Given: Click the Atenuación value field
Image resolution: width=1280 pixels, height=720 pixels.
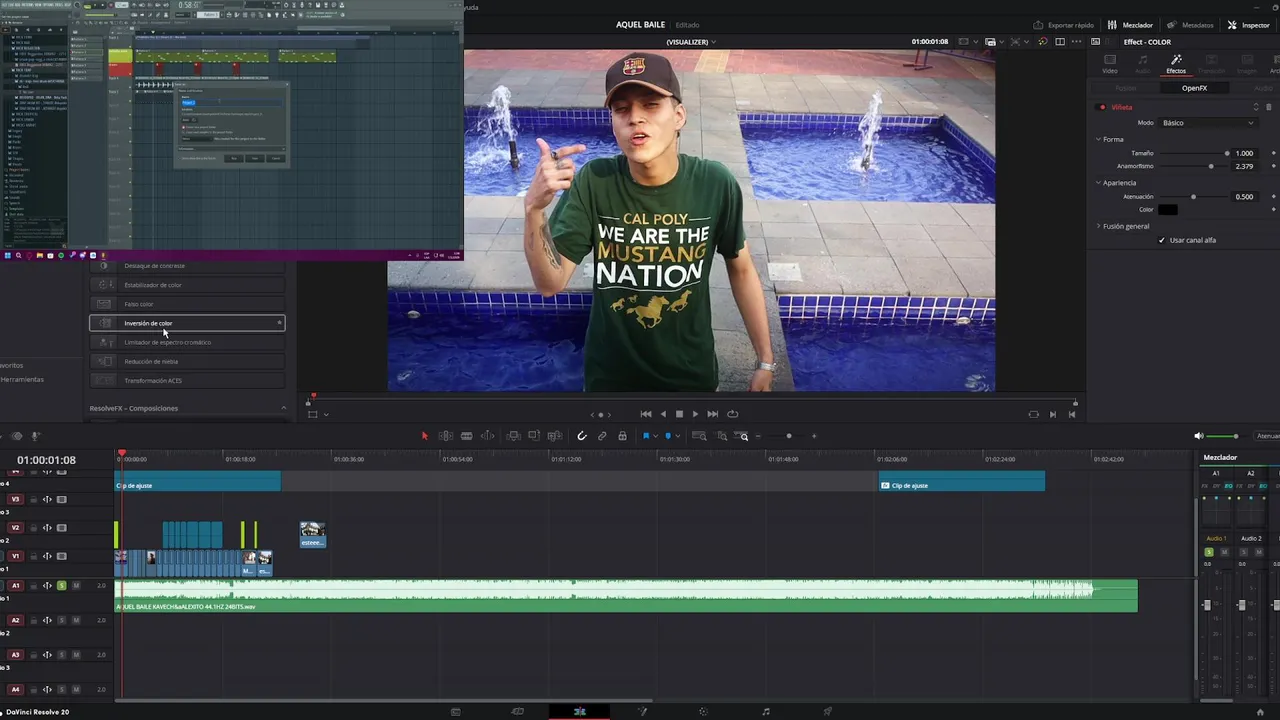Looking at the screenshot, I should pos(1244,197).
